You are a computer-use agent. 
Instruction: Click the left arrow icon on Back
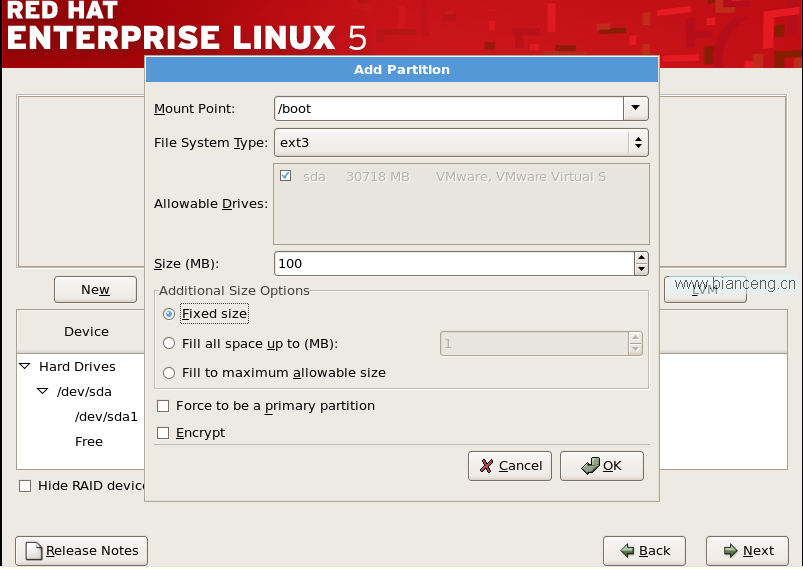627,551
